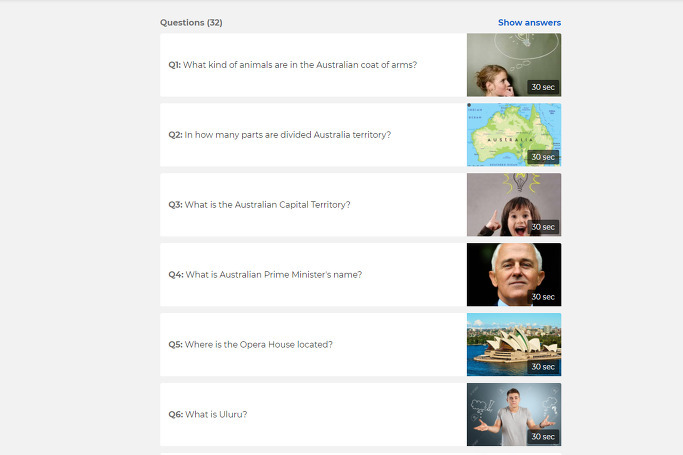Click the 30 sec badge on Q4 portrait

coord(543,297)
